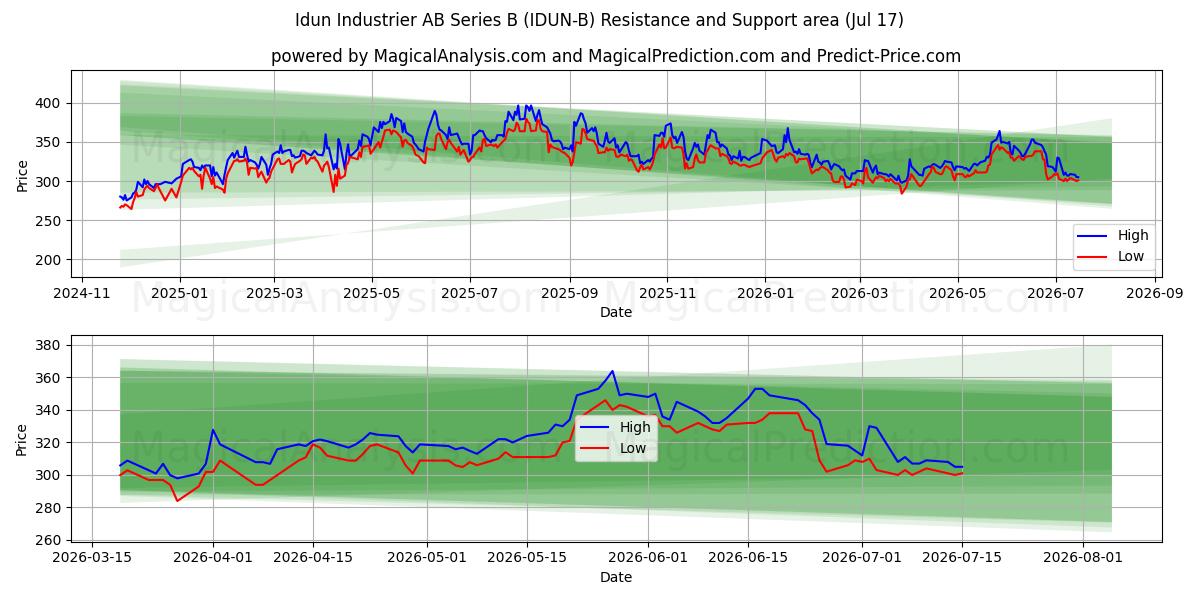Click the bottom chart's 'Date' x-axis label
Viewport: 1200px width, 600px height.
(615, 577)
